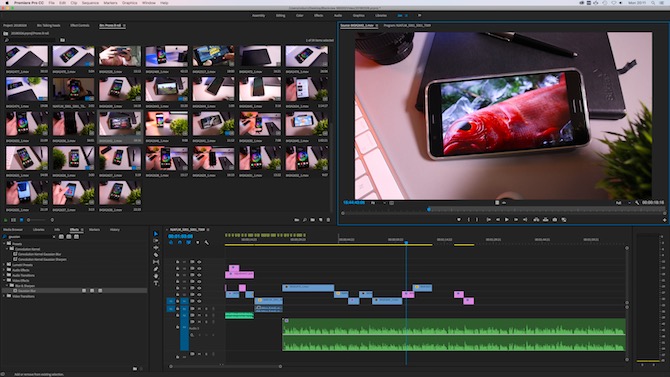This screenshot has width=670, height=377.
Task: Toggle Snap in the timeline
Action: (x=180, y=243)
